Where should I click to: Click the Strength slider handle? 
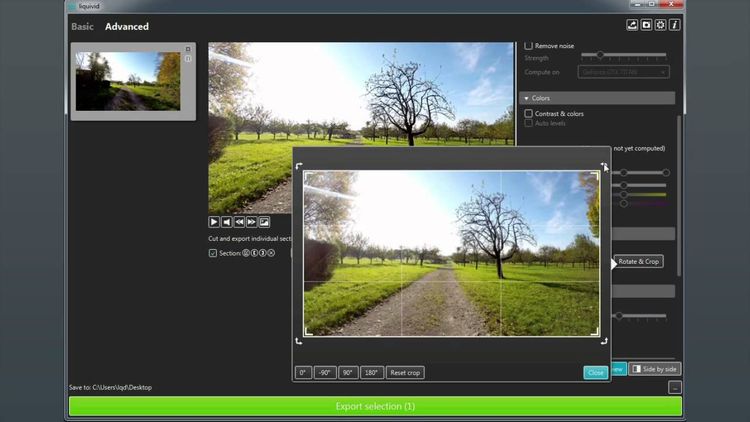tap(600, 55)
